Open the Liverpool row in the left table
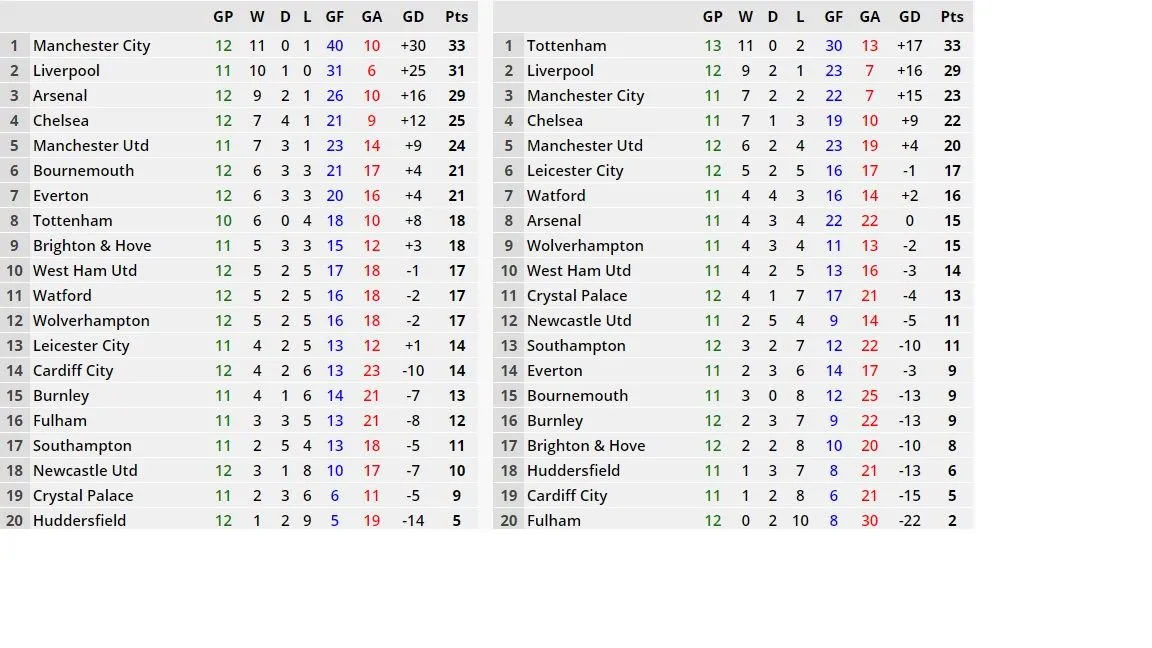This screenshot has width=1152, height=648. 66,71
